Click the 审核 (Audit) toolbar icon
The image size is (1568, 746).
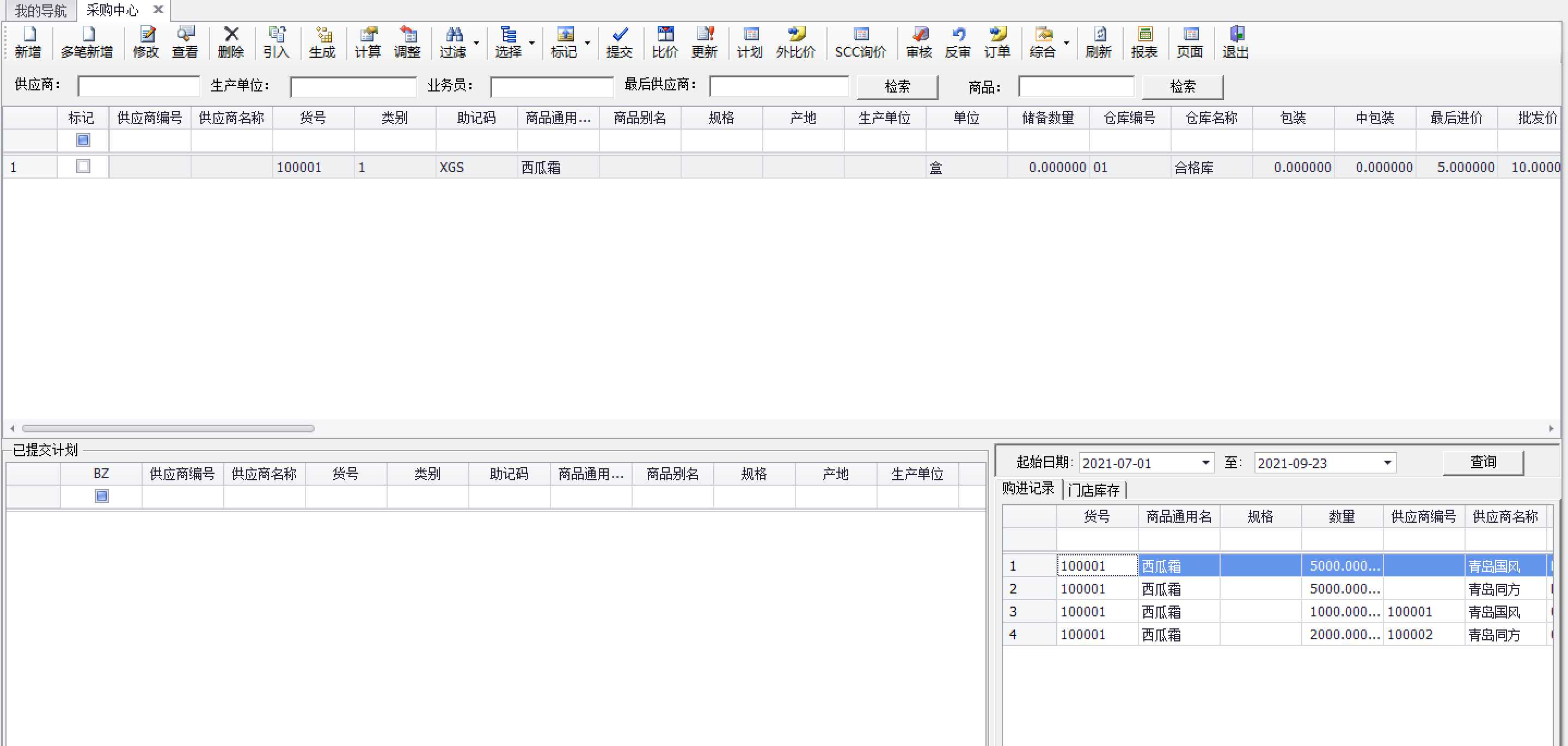pos(920,42)
